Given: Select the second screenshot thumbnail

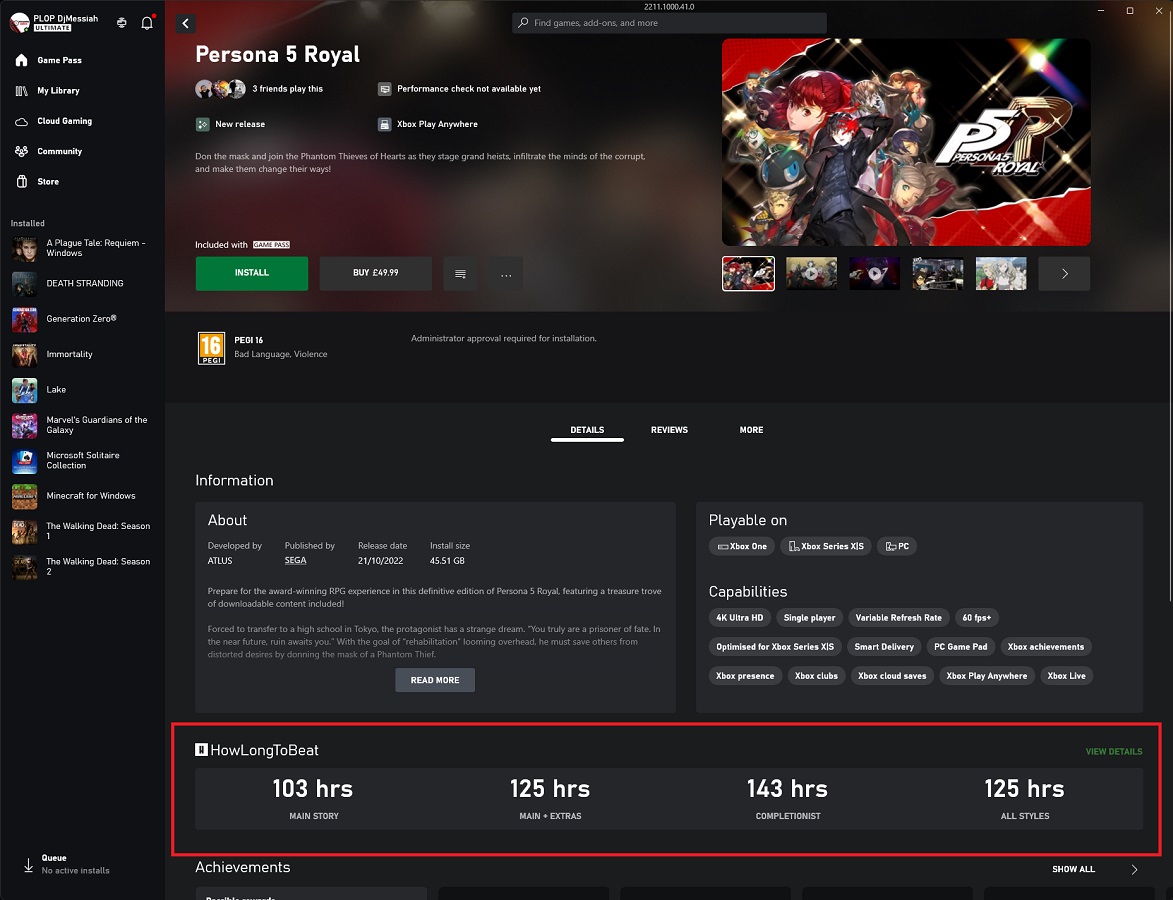Looking at the screenshot, I should coord(811,272).
